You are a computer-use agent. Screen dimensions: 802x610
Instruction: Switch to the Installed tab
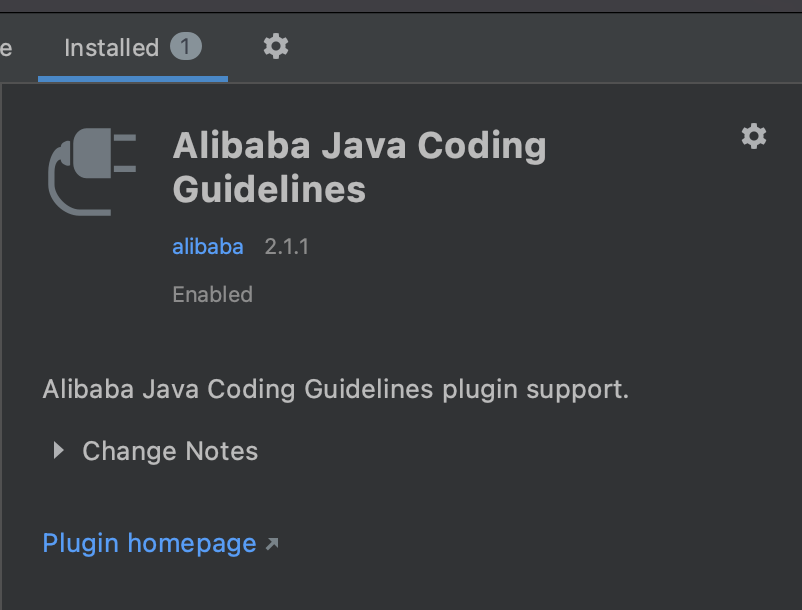pos(111,48)
